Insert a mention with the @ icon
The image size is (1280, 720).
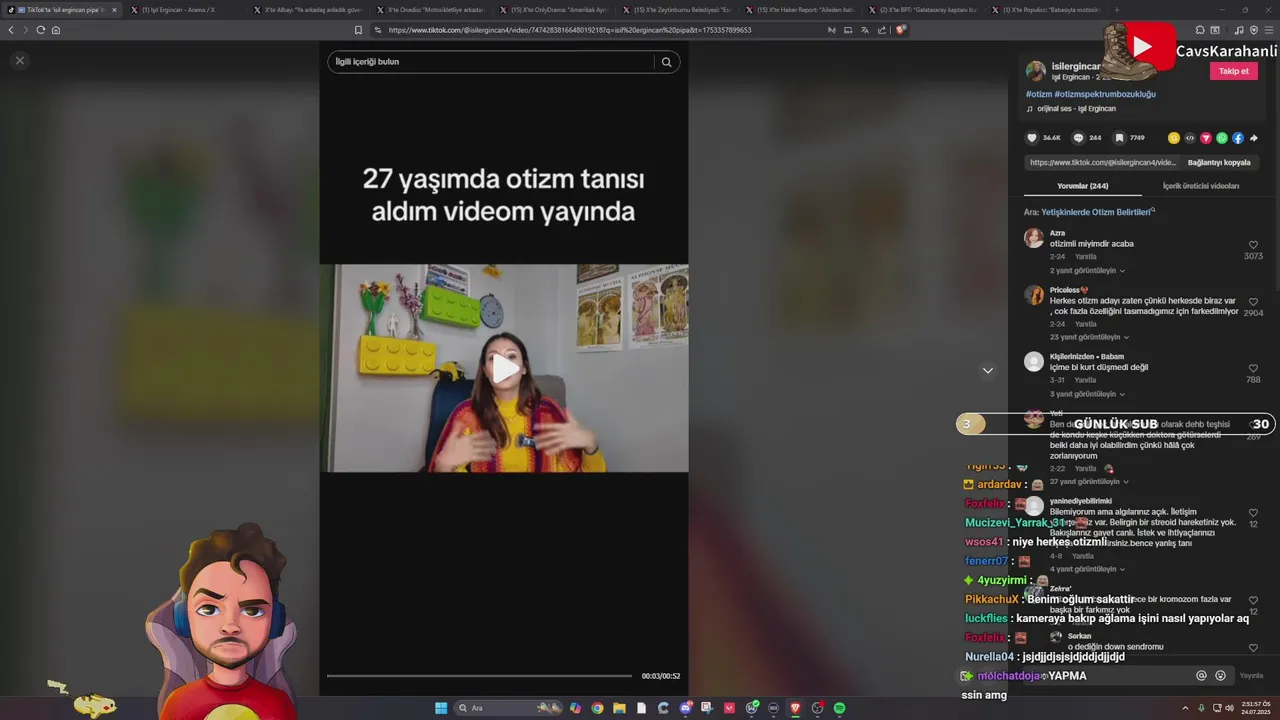[1201, 676]
